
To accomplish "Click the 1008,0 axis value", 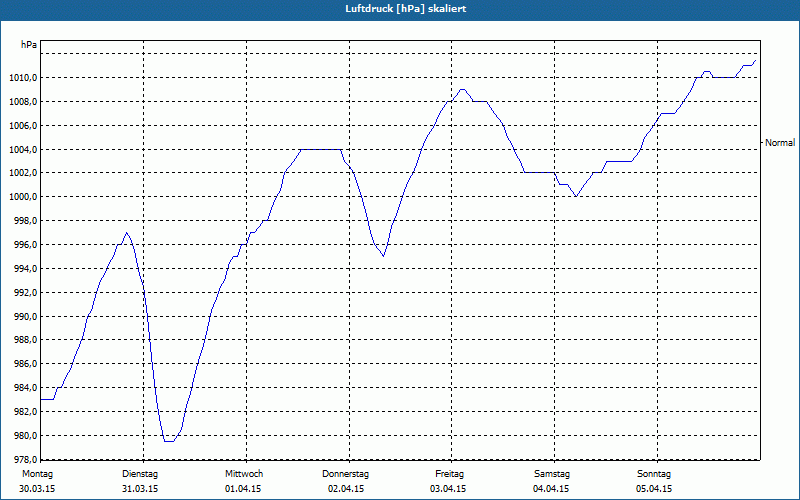I will [23, 102].
